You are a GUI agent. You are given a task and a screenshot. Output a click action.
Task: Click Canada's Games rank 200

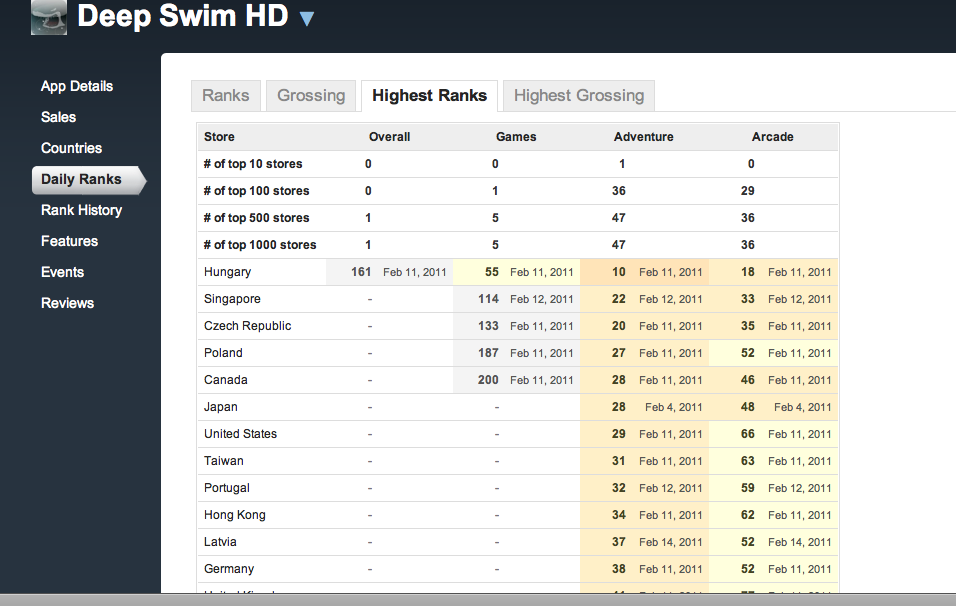coord(488,380)
